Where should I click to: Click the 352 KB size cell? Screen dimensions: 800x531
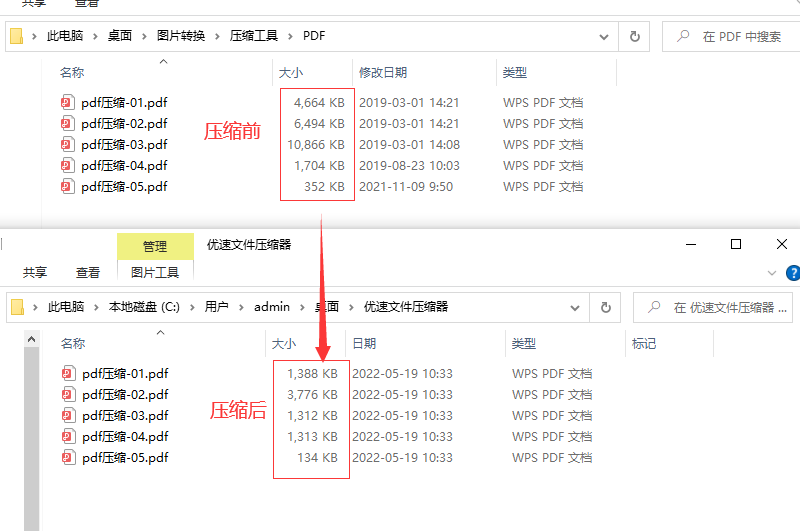pyautogui.click(x=324, y=187)
